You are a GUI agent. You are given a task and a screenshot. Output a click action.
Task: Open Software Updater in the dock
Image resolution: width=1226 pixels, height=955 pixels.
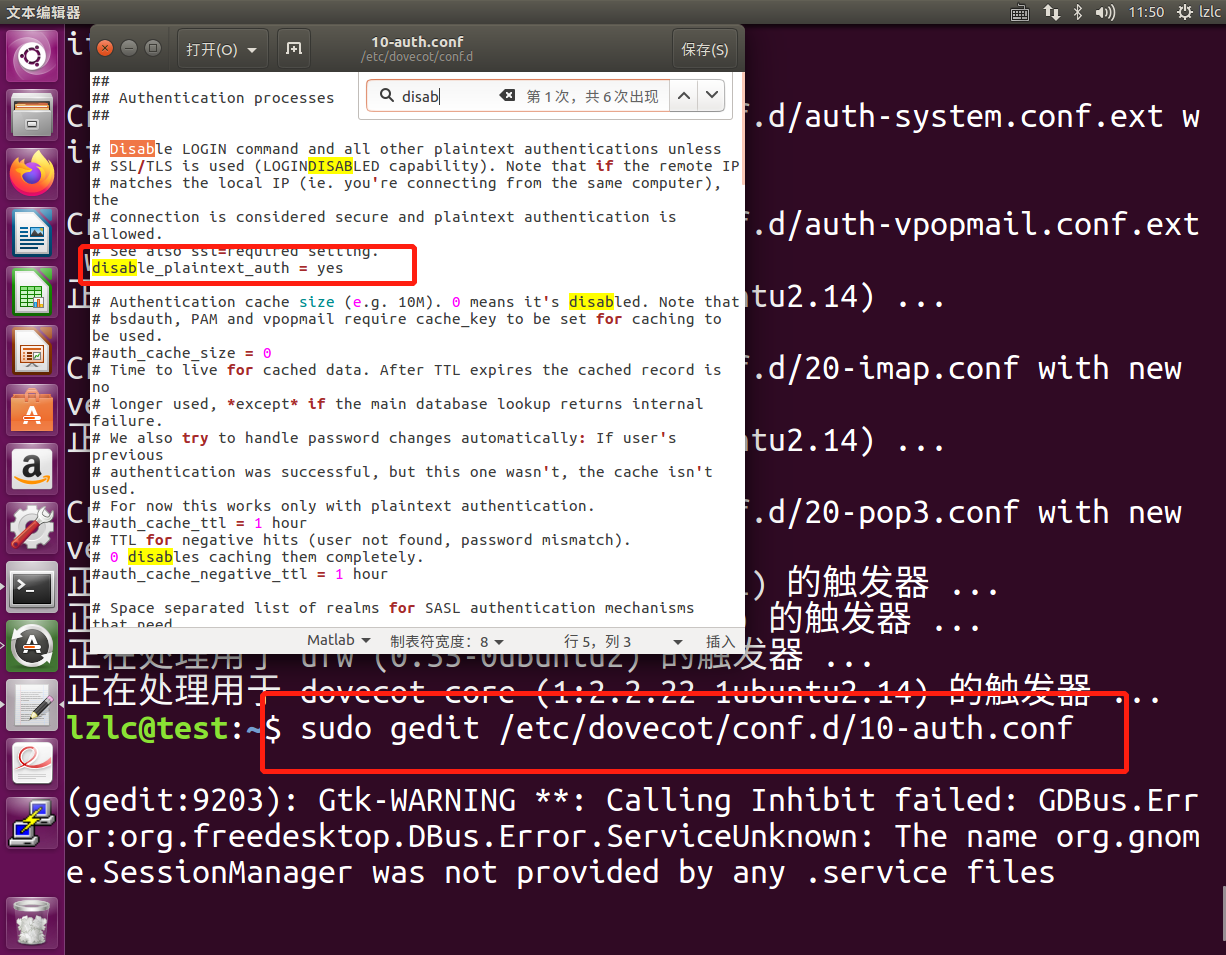point(32,647)
